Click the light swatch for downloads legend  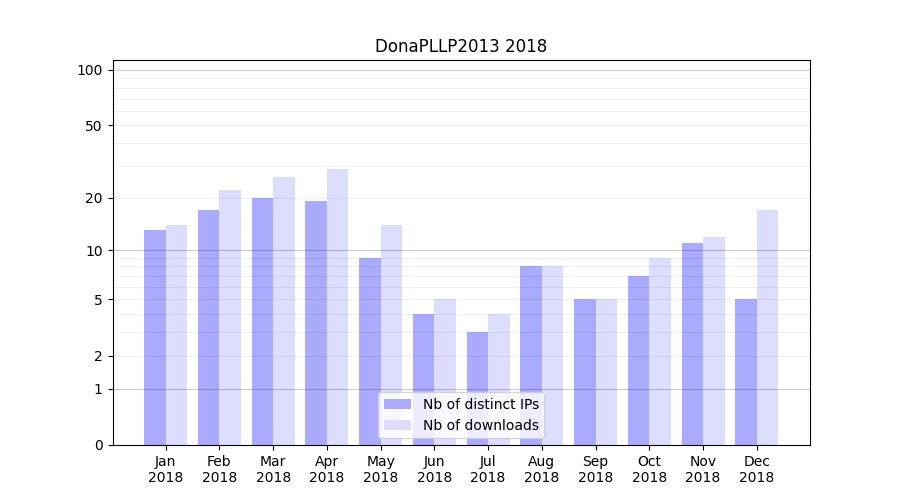397,425
